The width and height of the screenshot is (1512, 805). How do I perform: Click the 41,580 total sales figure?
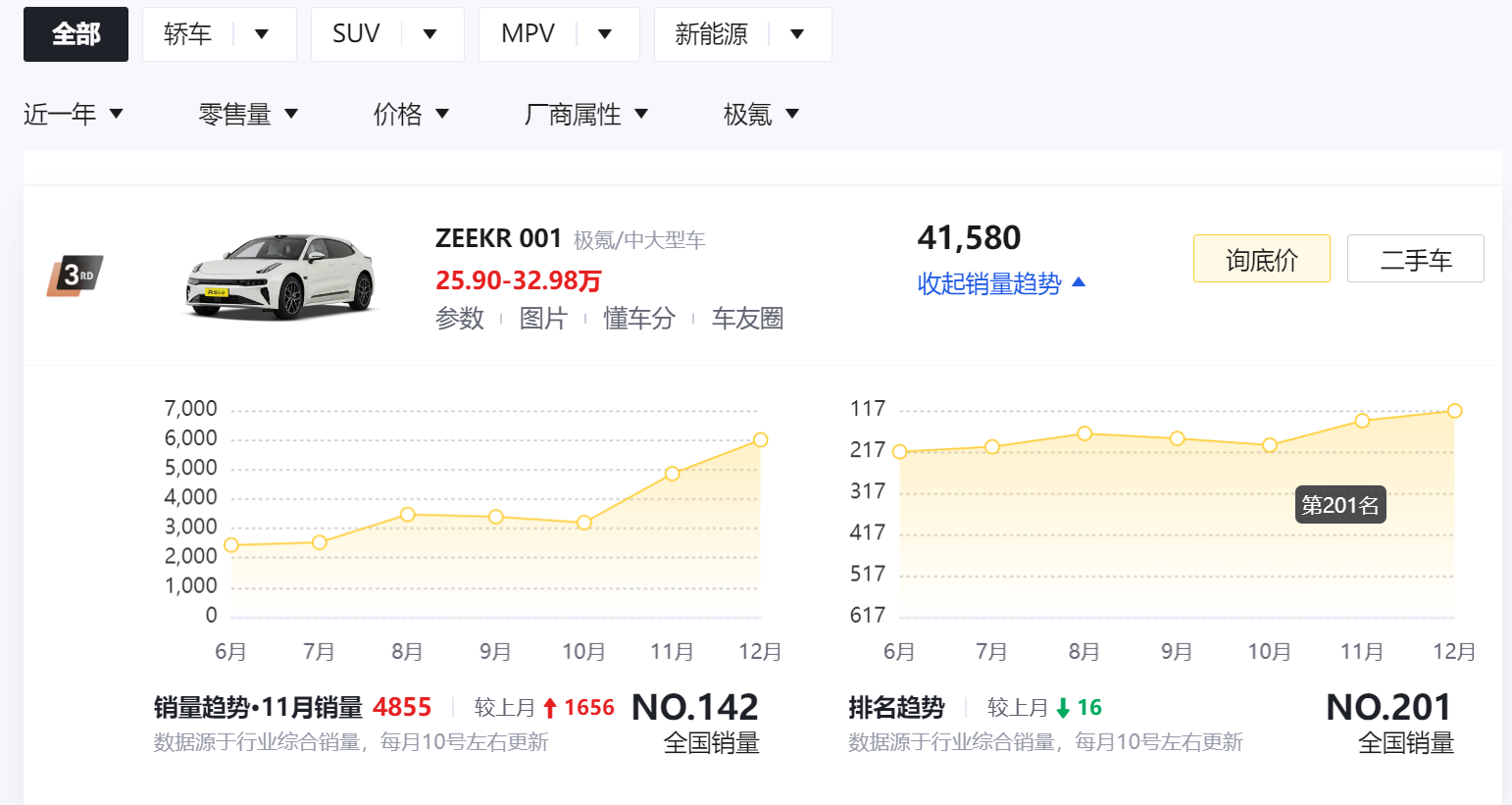(x=969, y=238)
